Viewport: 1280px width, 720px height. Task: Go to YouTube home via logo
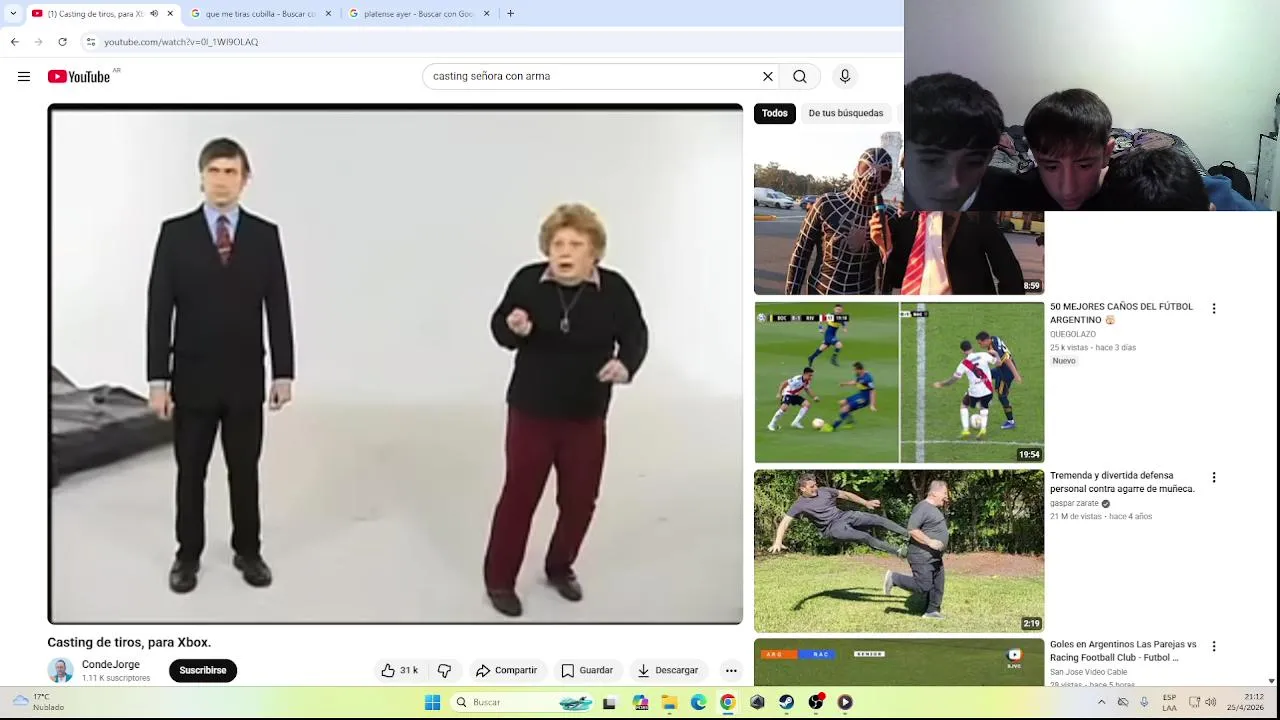79,77
